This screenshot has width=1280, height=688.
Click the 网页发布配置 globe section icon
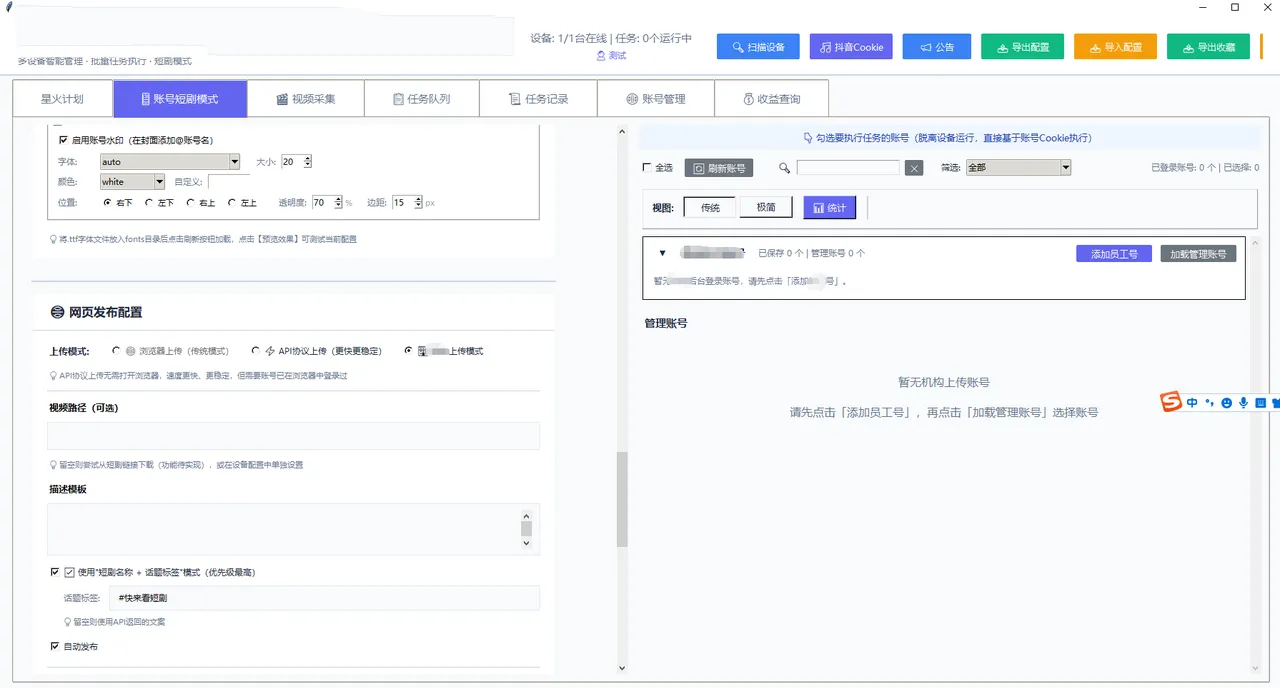[57, 312]
